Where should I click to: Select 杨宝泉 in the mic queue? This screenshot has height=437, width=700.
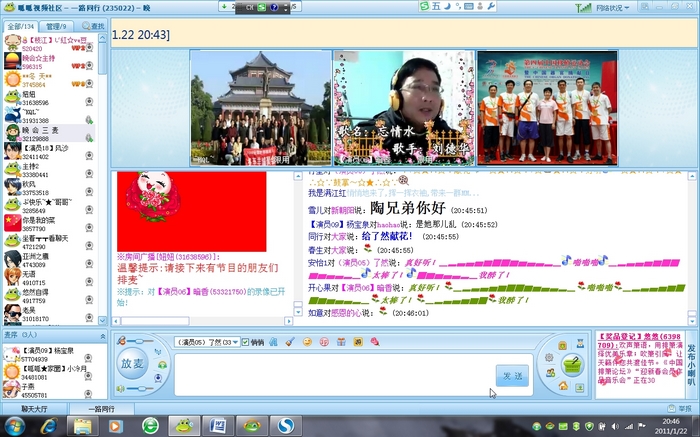(x=49, y=354)
